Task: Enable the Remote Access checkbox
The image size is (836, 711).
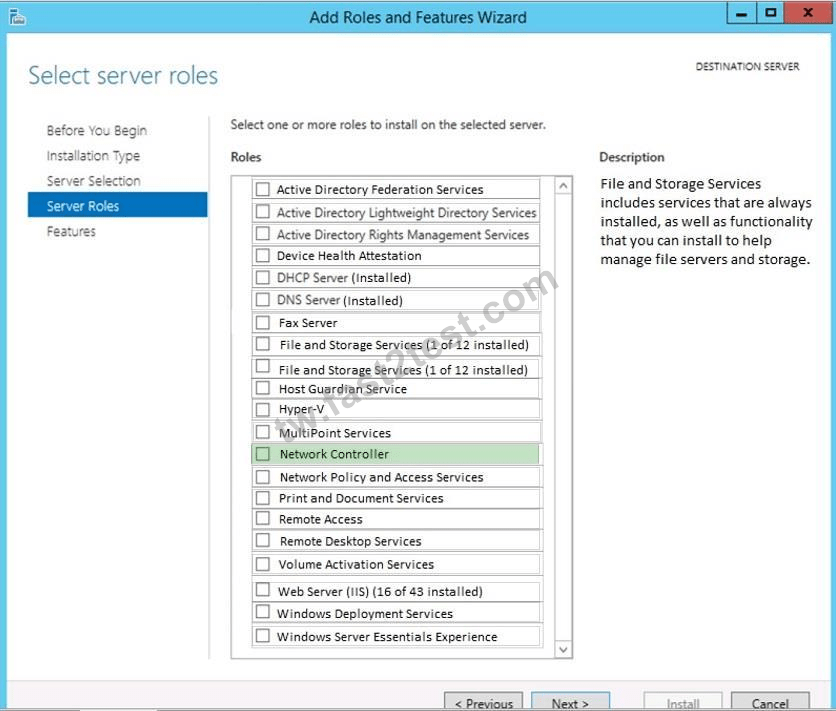Action: (x=263, y=518)
